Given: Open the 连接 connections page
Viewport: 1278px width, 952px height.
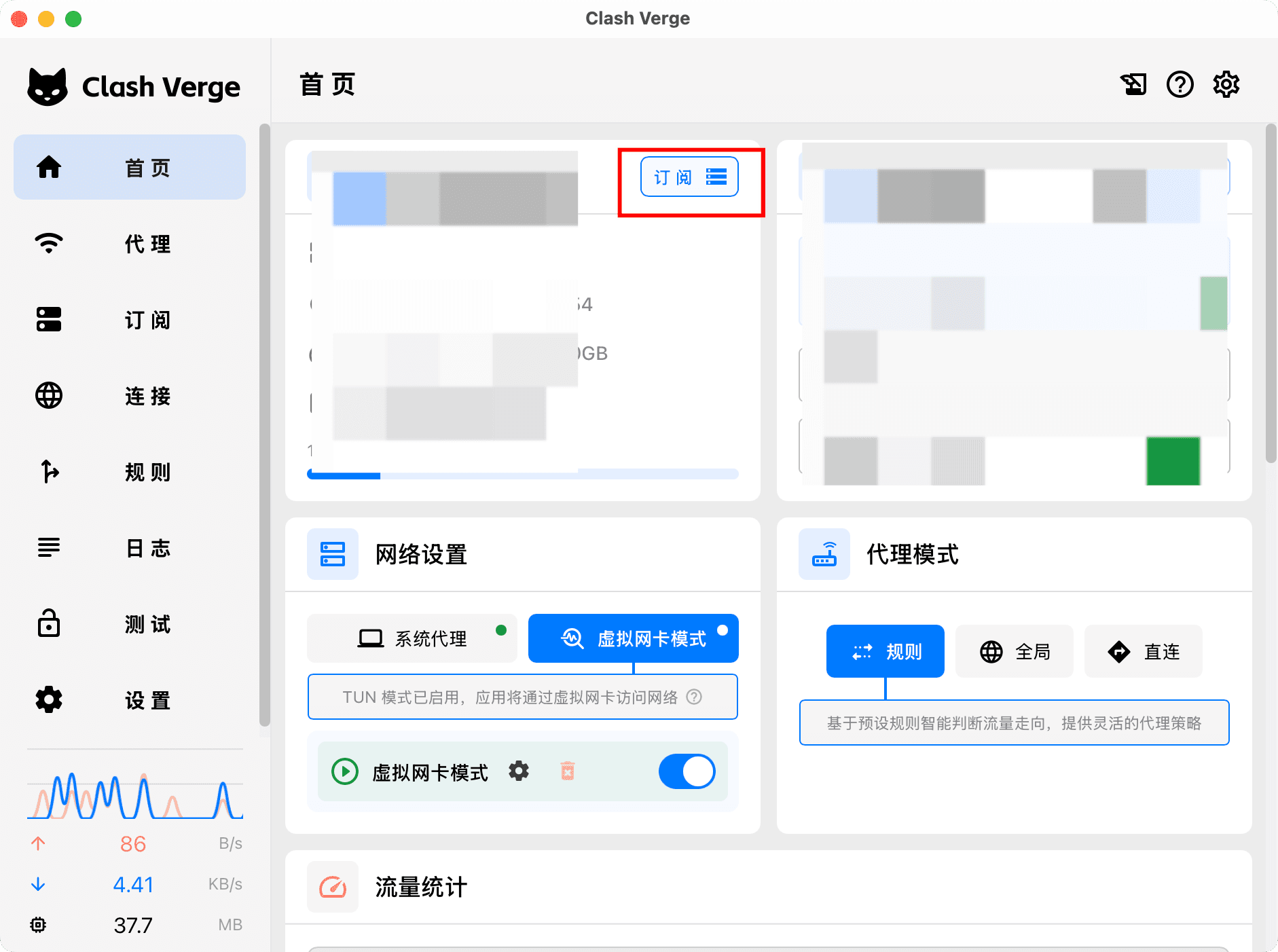Looking at the screenshot, I should pyautogui.click(x=130, y=395).
